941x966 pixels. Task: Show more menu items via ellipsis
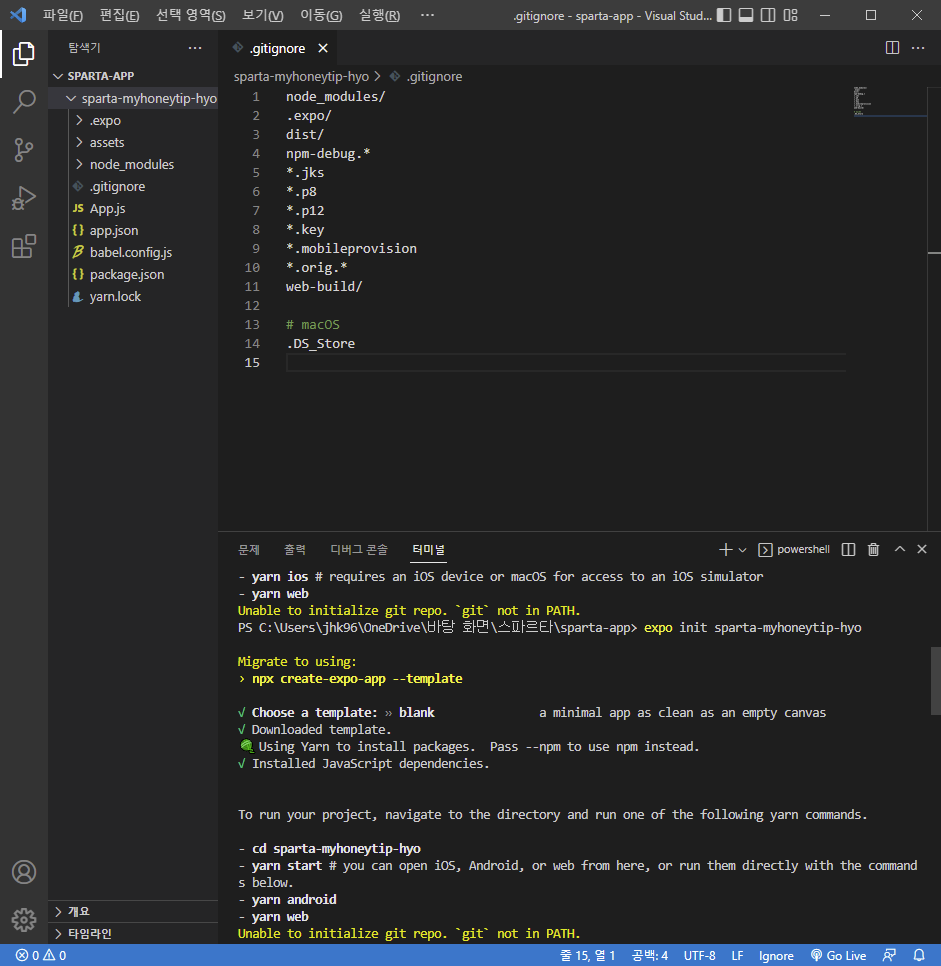tap(427, 15)
